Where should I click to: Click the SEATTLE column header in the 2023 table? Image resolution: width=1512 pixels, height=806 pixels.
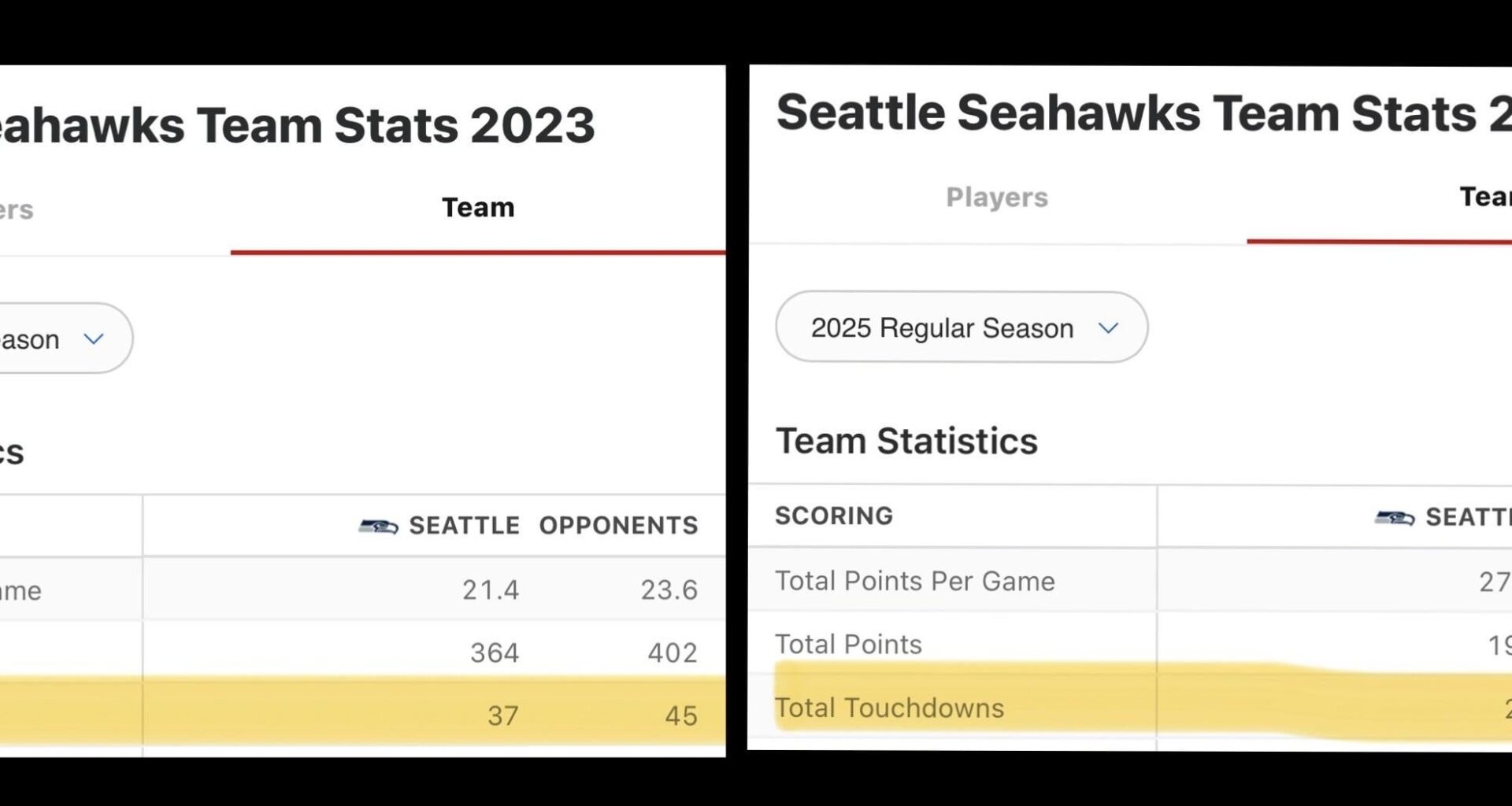point(463,525)
